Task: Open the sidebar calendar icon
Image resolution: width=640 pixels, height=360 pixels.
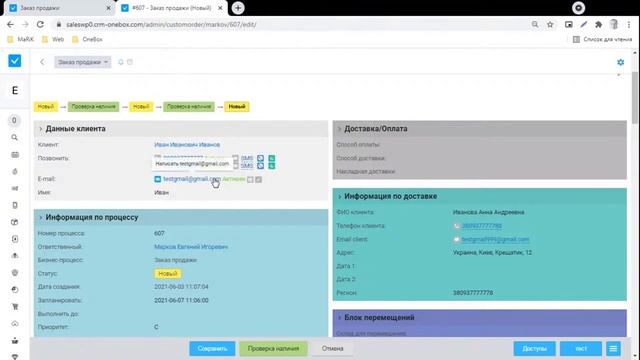Action: [x=15, y=155]
